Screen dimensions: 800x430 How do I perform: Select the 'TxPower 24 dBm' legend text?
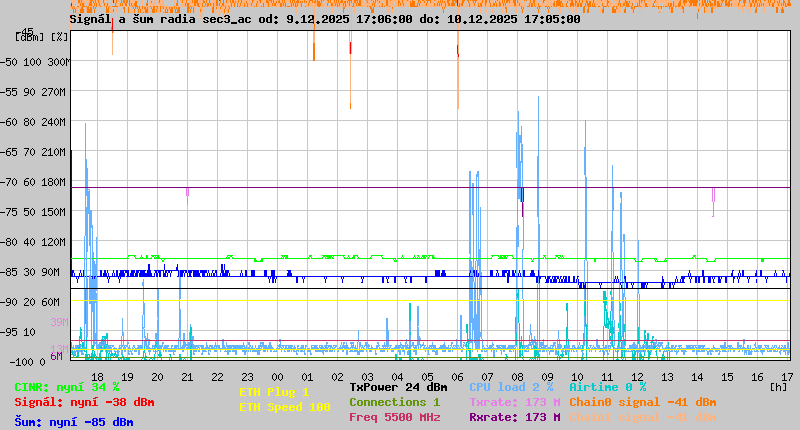tap(398, 387)
